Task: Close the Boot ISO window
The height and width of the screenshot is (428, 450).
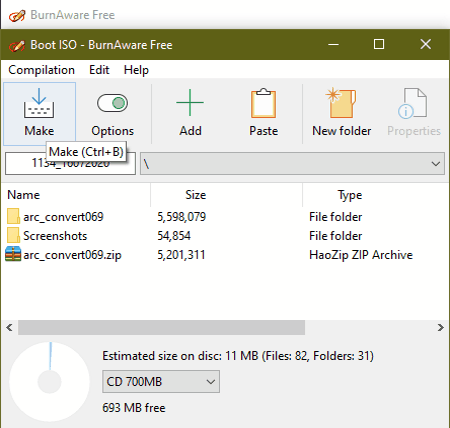Action: click(426, 44)
